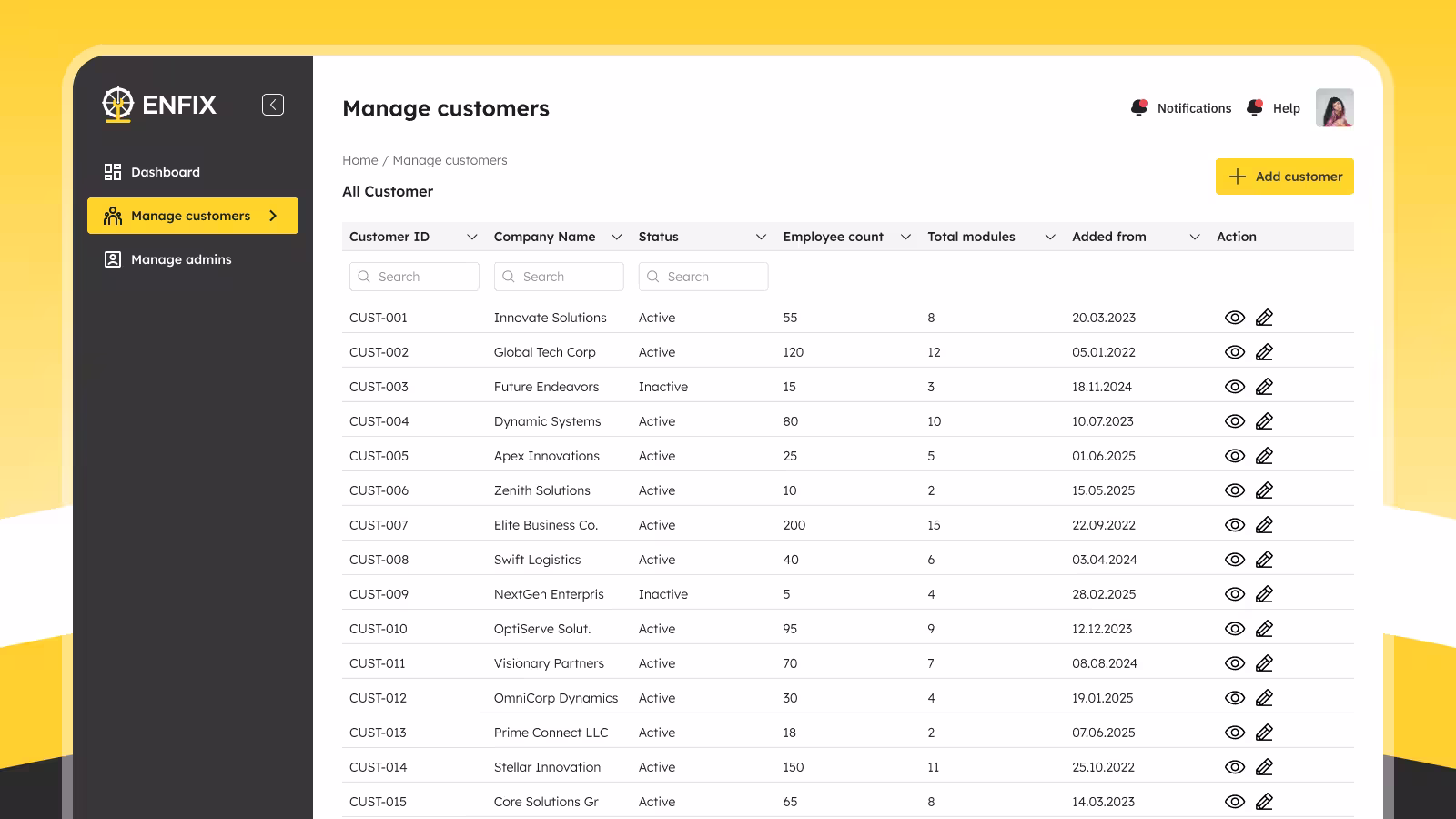View Prime Connect LLC details
Image resolution: width=1456 pixels, height=819 pixels.
coord(1235,733)
